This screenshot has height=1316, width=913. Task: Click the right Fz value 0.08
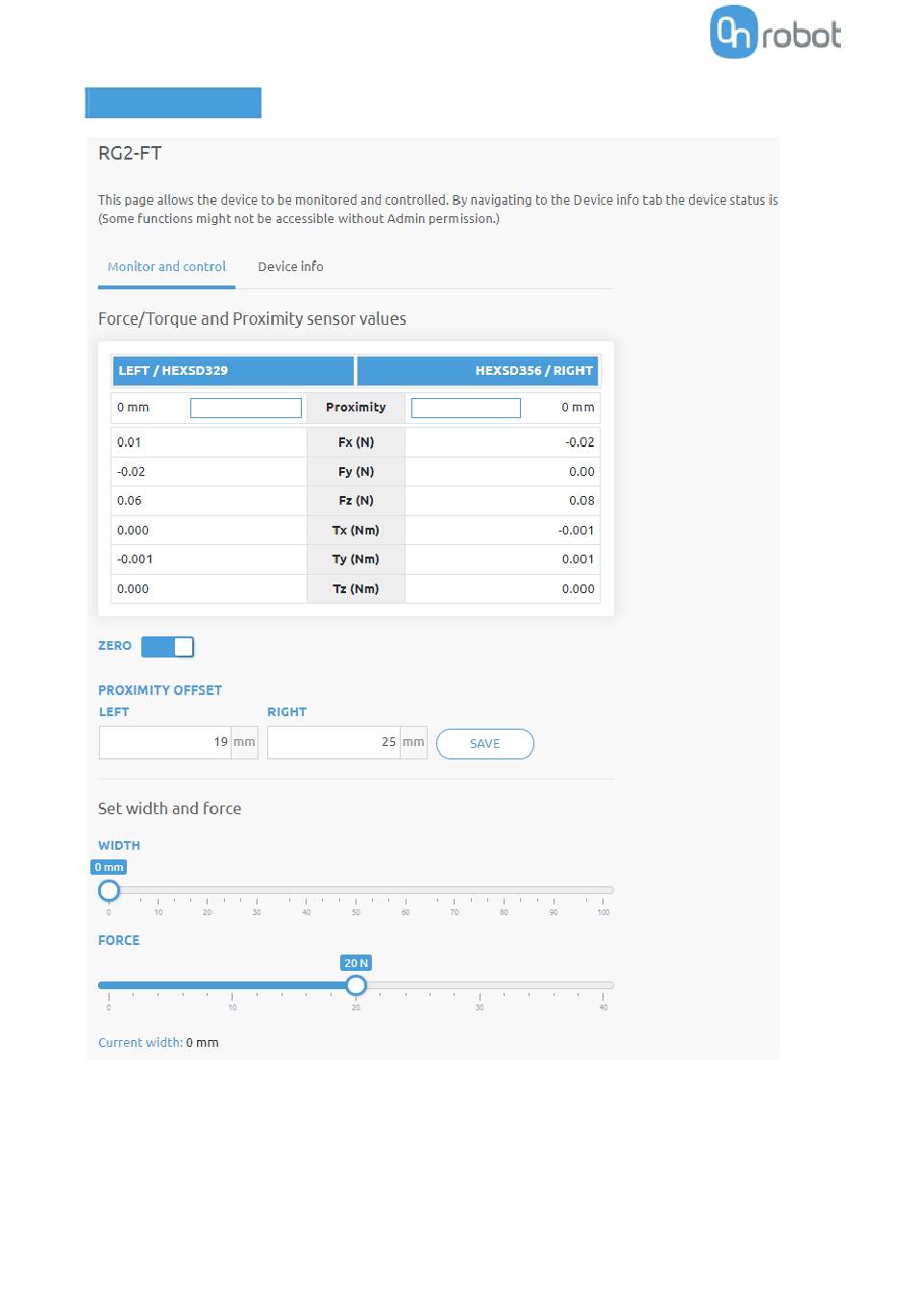(581, 501)
